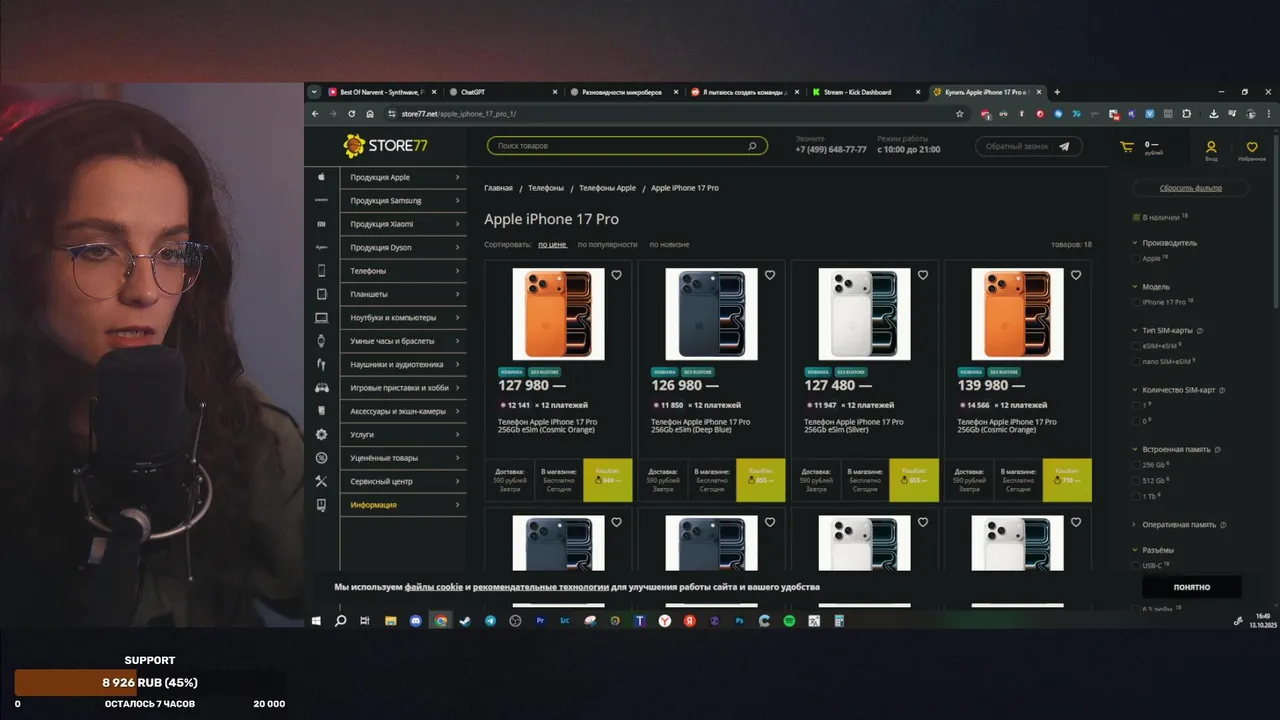Add Deep Blue 126 980 iPhone to favorites
The image size is (1280, 720).
[770, 275]
